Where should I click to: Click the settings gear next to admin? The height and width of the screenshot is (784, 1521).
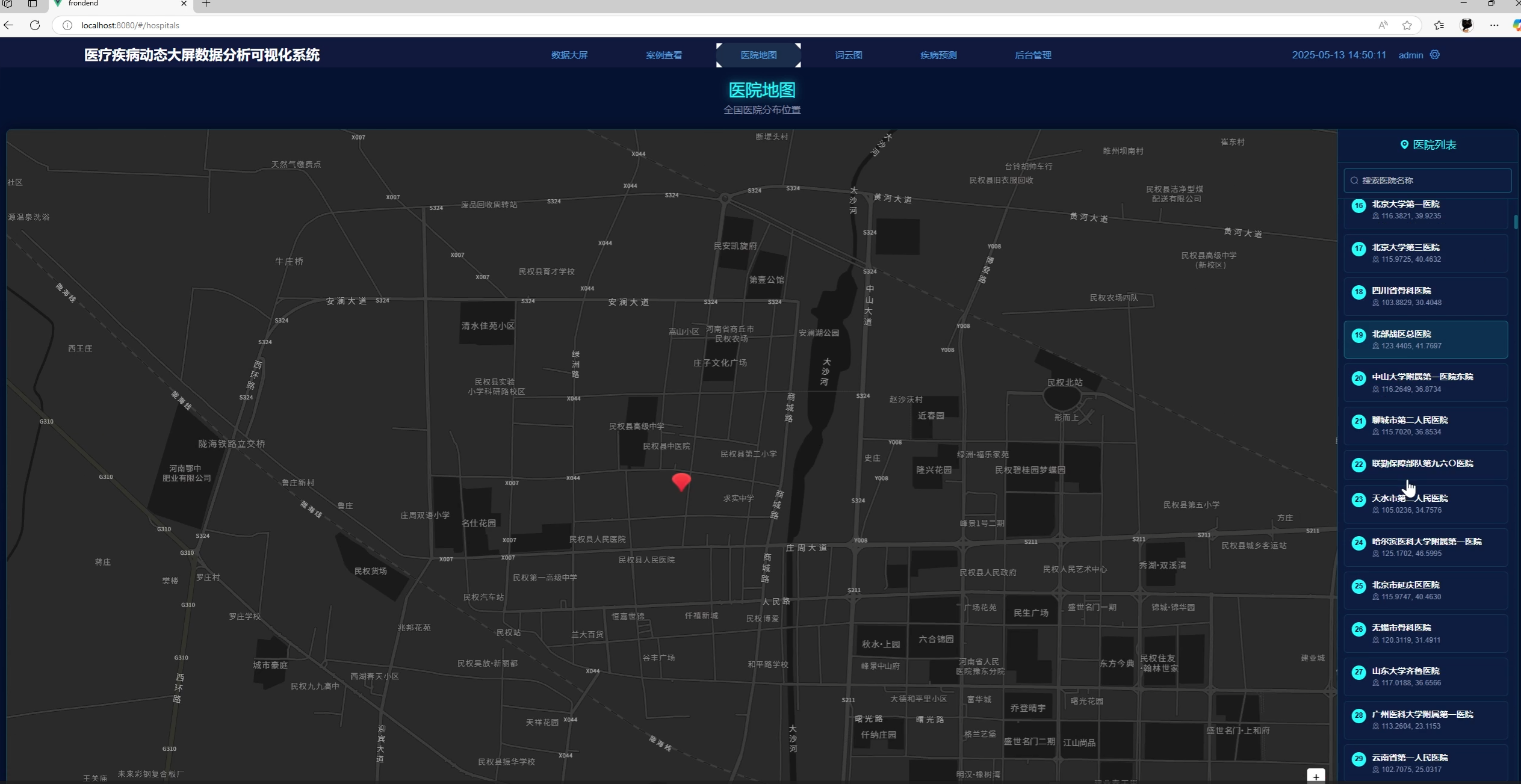pos(1435,55)
